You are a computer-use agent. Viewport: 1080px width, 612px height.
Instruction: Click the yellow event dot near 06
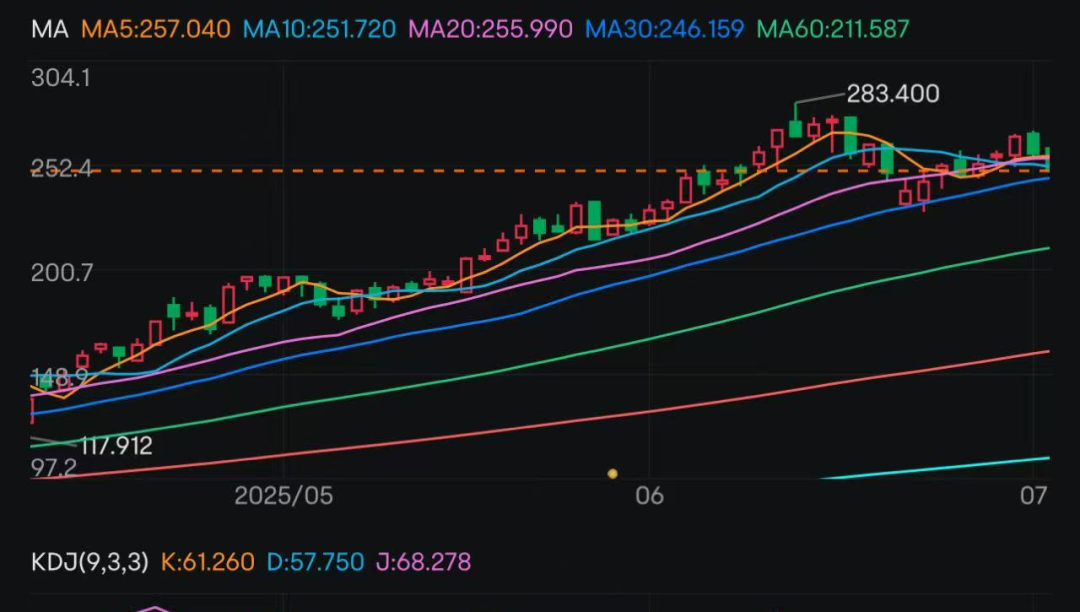612,474
